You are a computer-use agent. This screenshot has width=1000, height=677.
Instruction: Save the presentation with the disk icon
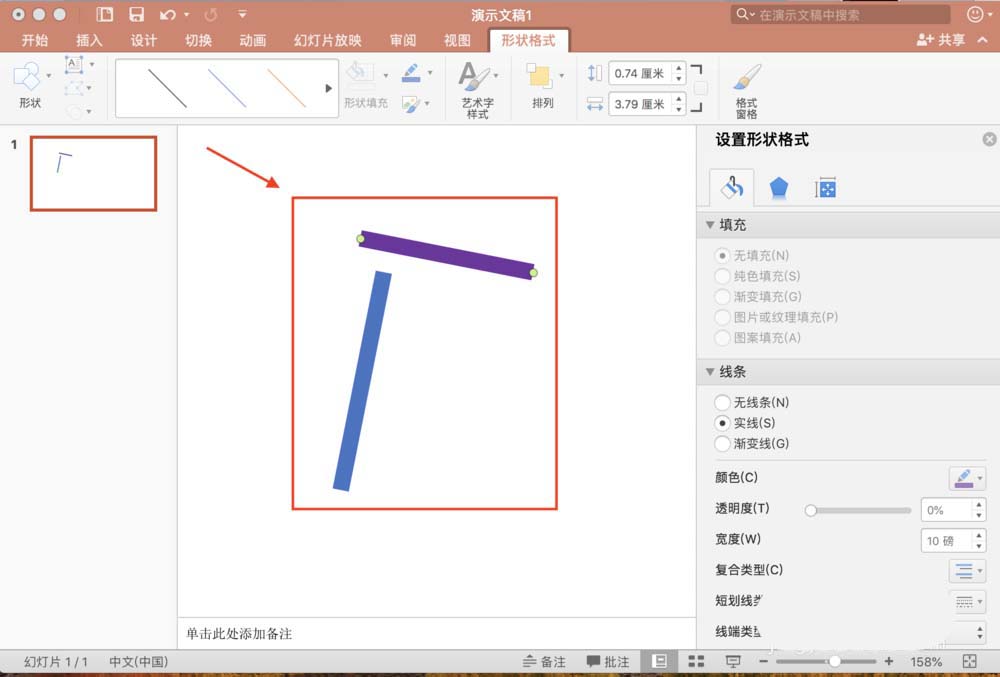136,14
